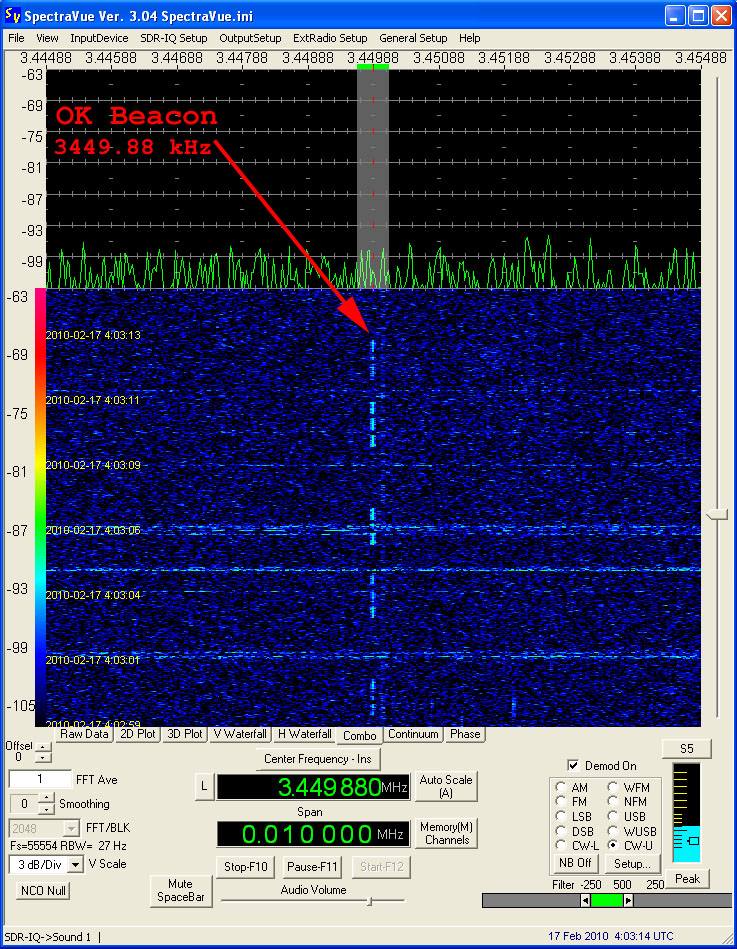Open the File menu

(x=16, y=38)
